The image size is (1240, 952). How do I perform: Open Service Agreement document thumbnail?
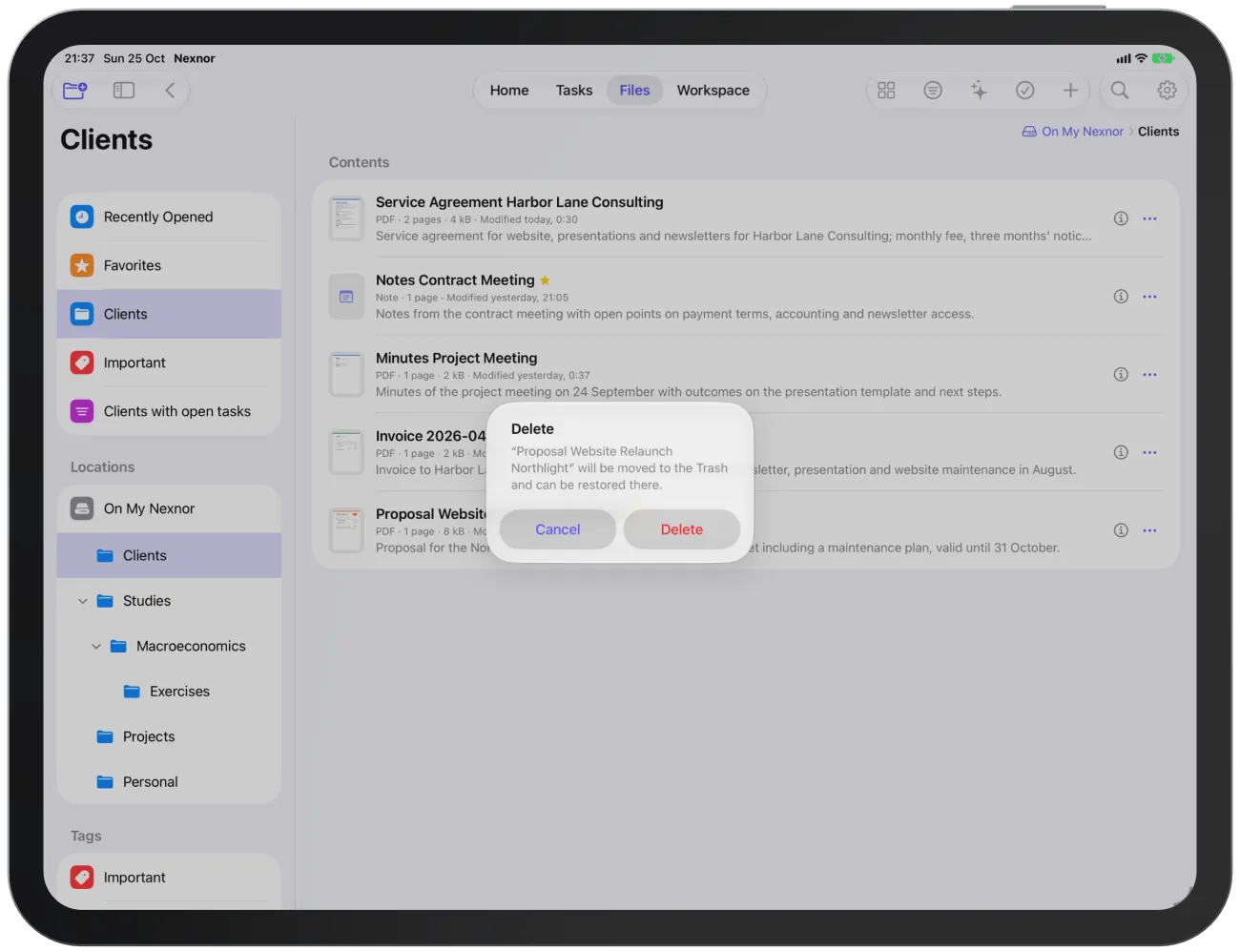346,218
